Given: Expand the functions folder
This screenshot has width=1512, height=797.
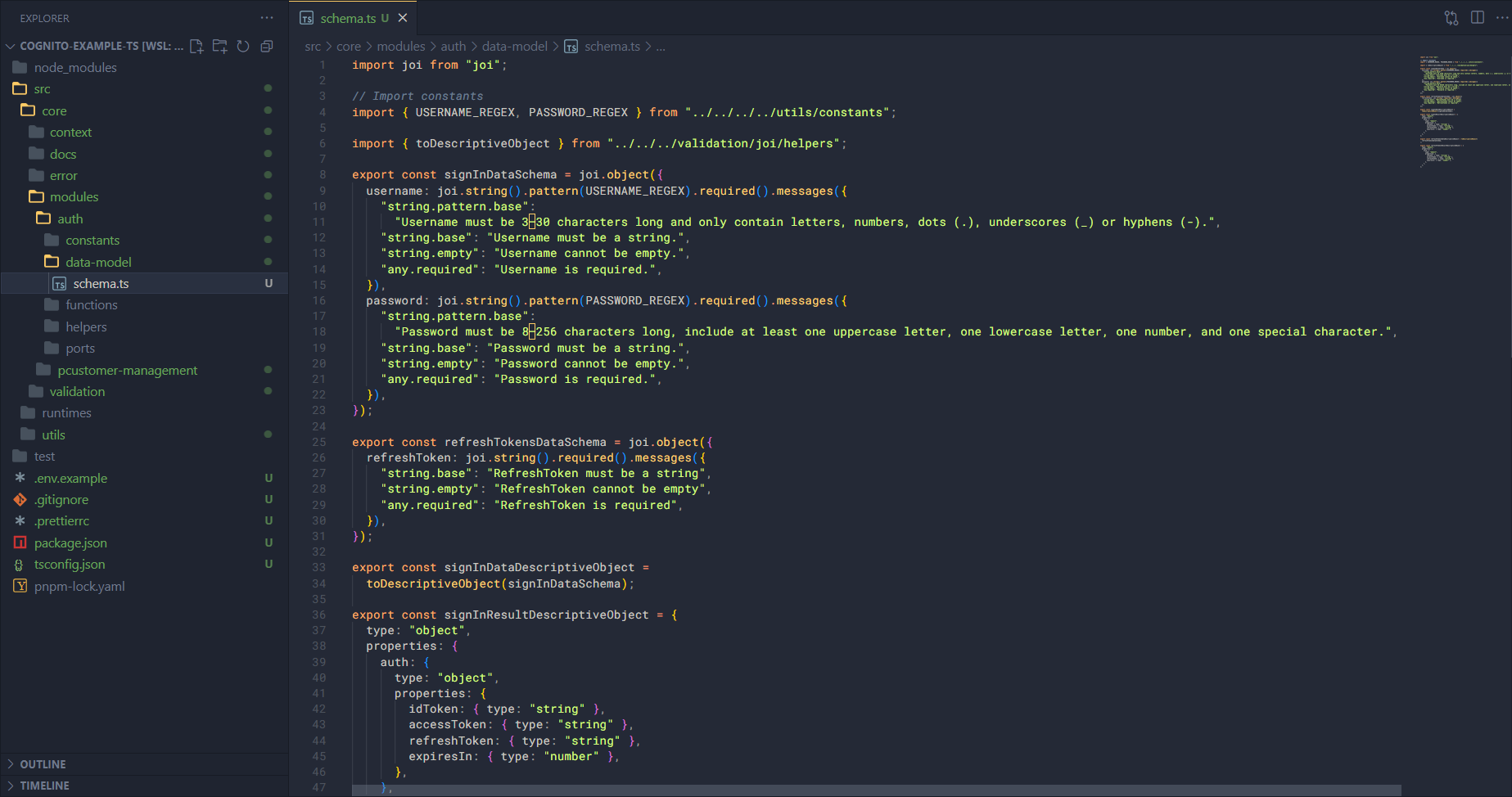Looking at the screenshot, I should tap(92, 305).
